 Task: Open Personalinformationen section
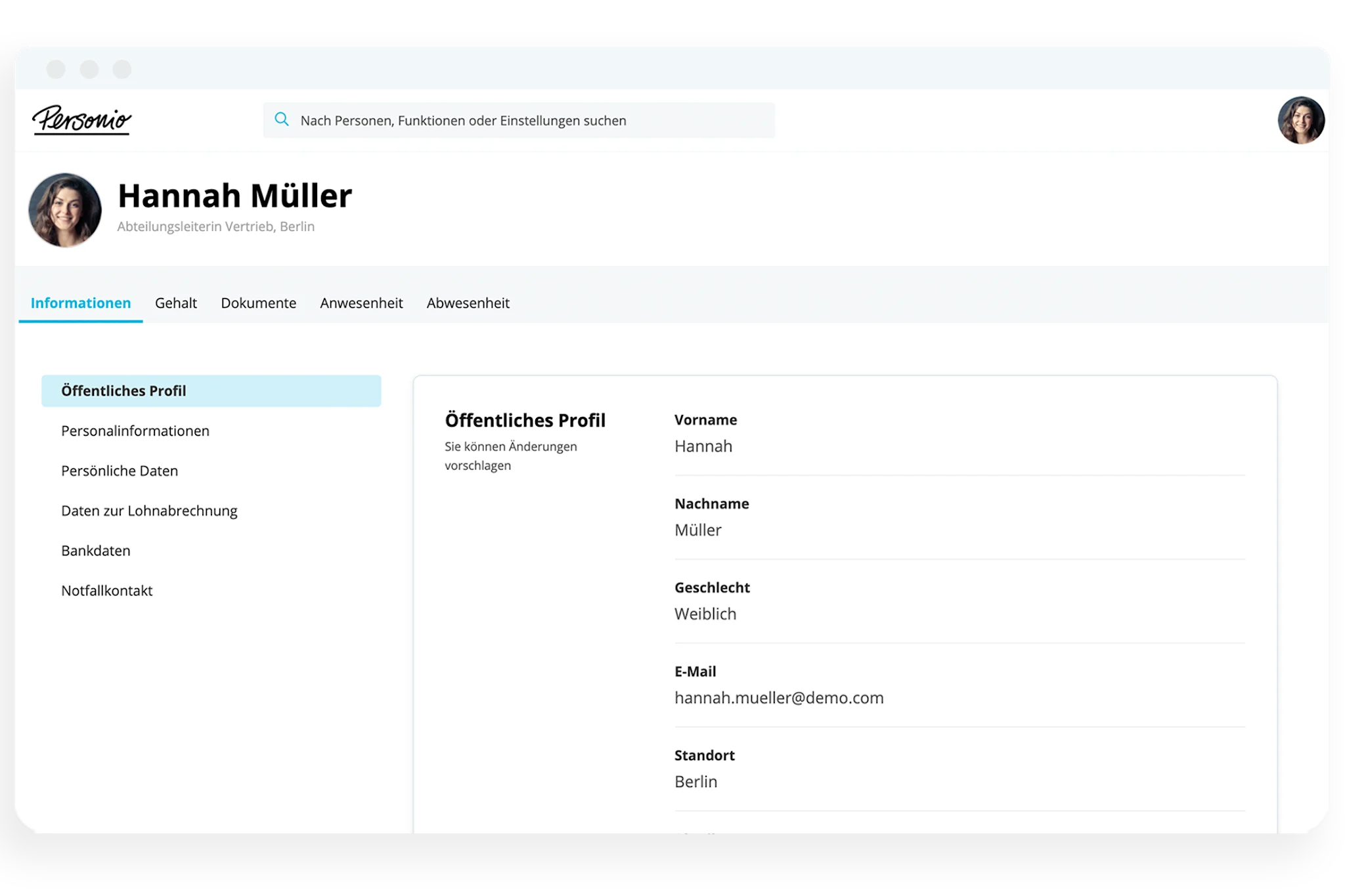coord(135,431)
